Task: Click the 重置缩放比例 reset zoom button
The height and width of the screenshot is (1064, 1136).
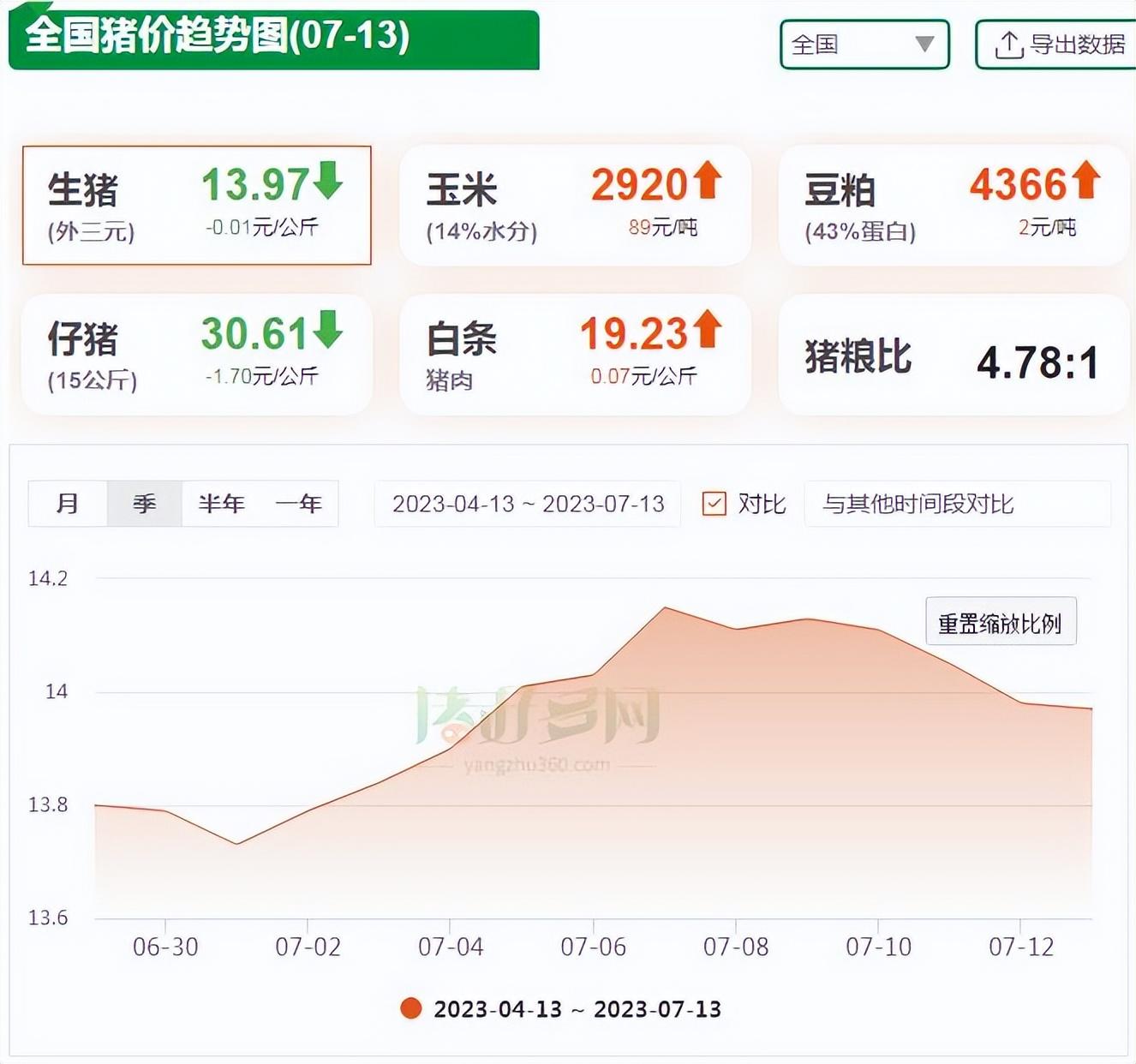Action: (1001, 622)
